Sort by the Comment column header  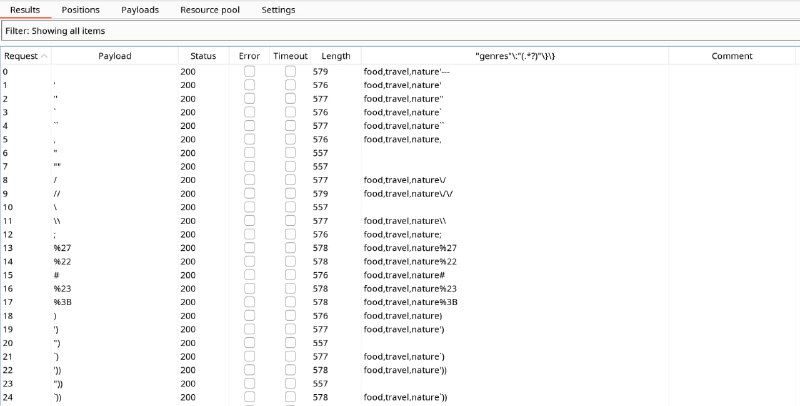pos(732,56)
